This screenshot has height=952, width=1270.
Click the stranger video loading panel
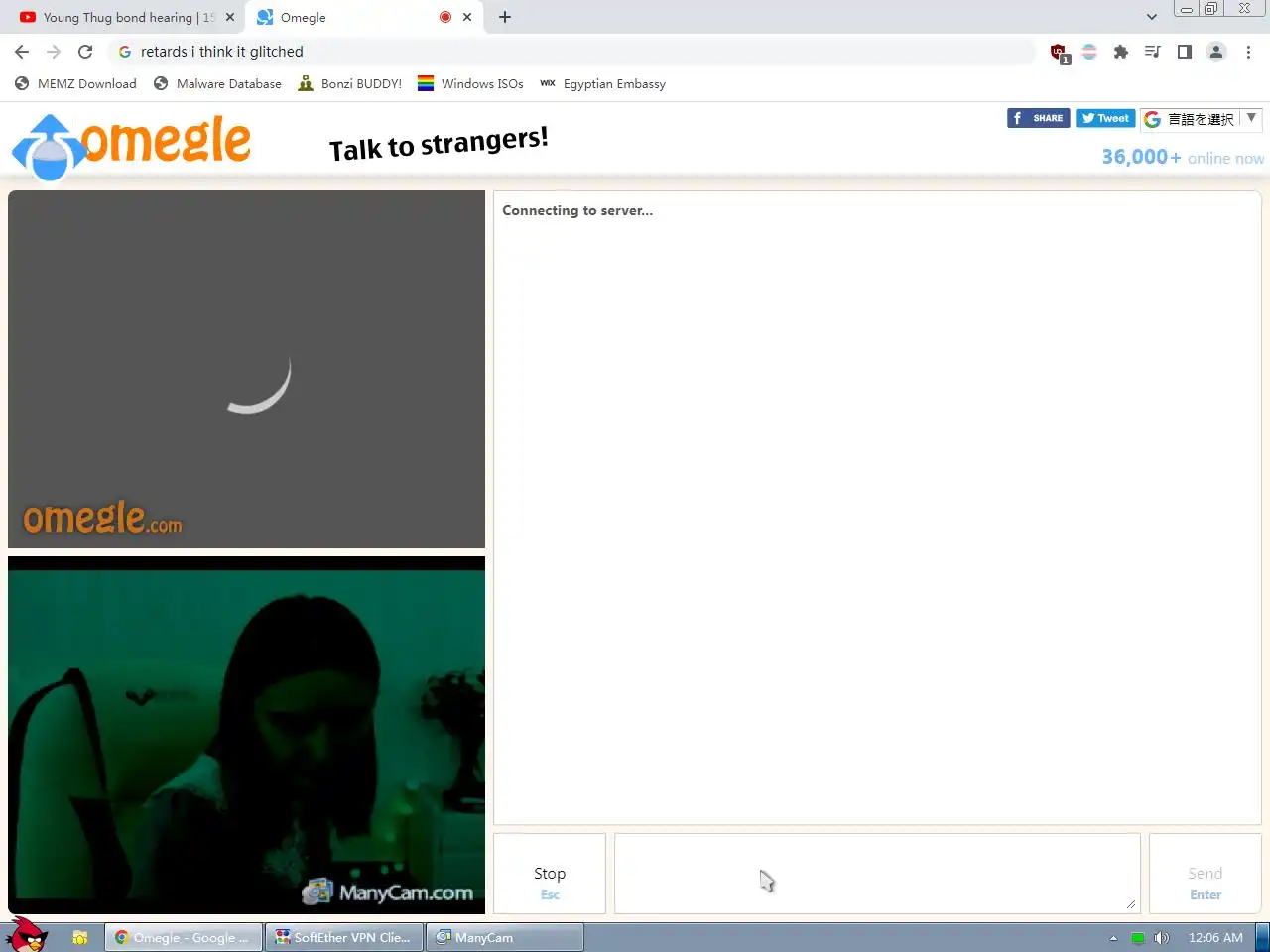click(x=246, y=369)
